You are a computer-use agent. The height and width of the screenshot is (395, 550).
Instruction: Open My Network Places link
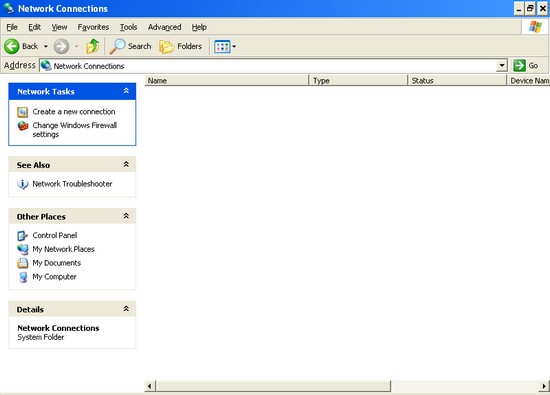[63, 249]
